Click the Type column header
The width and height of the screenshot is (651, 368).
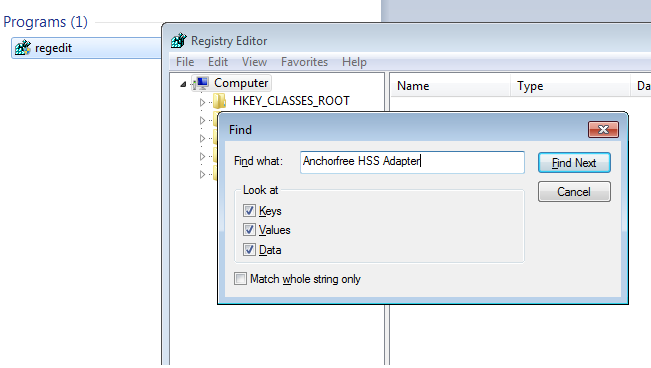570,86
